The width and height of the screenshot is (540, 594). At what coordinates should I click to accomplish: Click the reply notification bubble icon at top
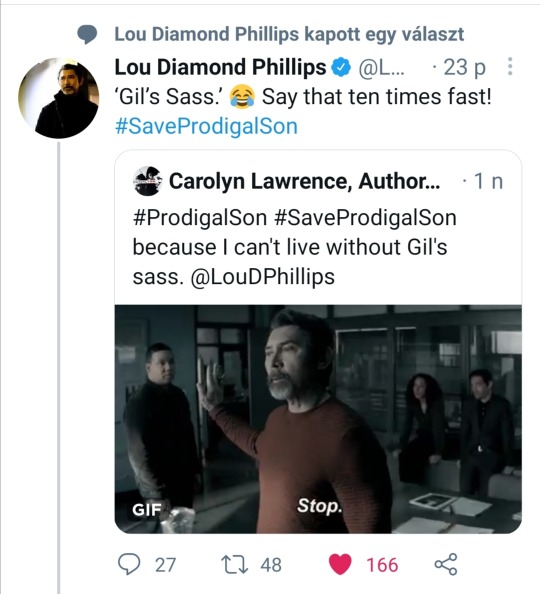coord(87,34)
